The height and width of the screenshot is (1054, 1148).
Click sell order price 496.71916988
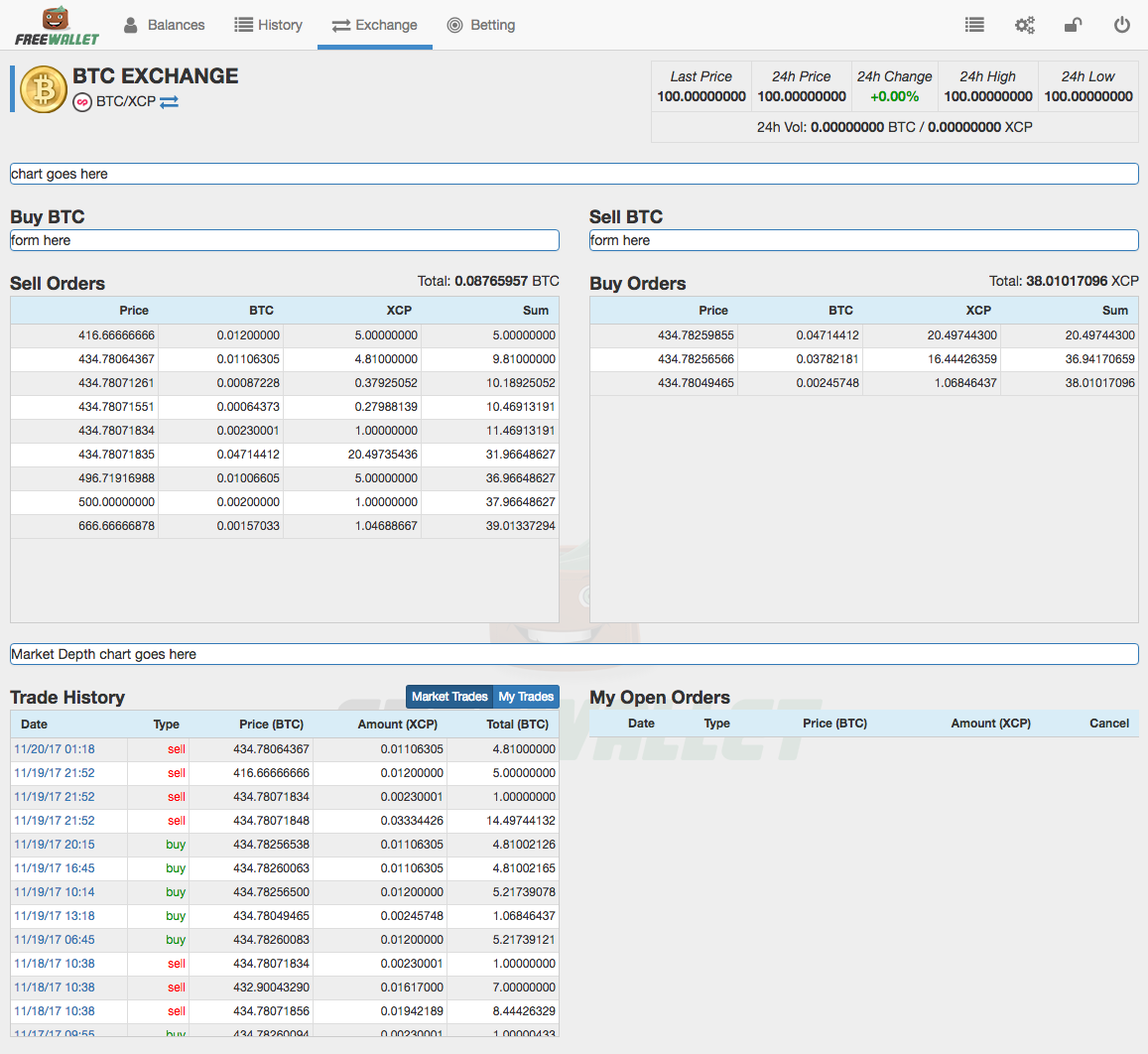click(x=116, y=478)
